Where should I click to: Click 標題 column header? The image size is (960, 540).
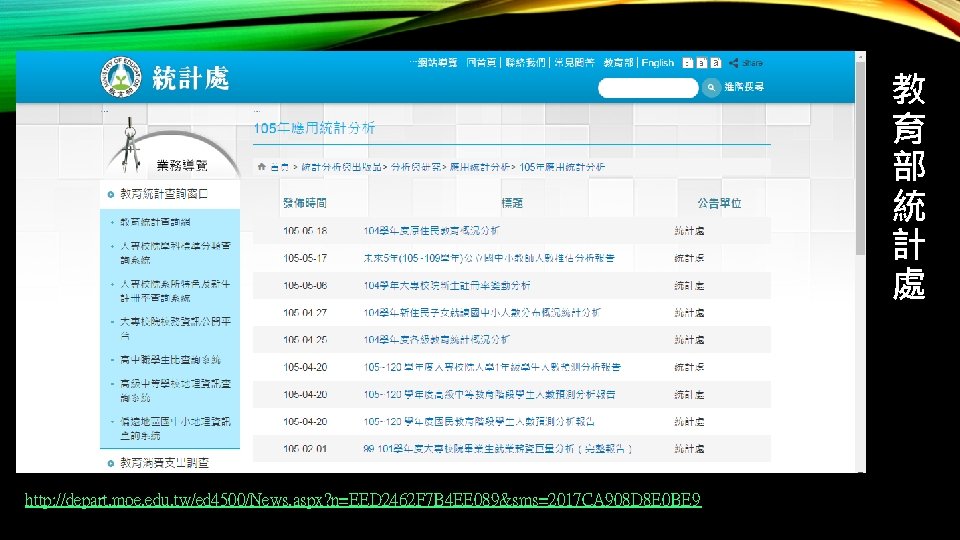click(512, 203)
